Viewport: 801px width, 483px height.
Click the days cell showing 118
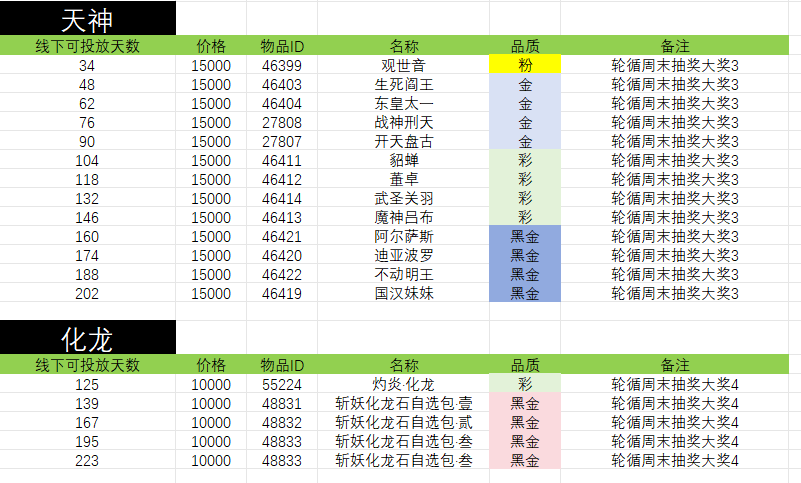tap(87, 179)
